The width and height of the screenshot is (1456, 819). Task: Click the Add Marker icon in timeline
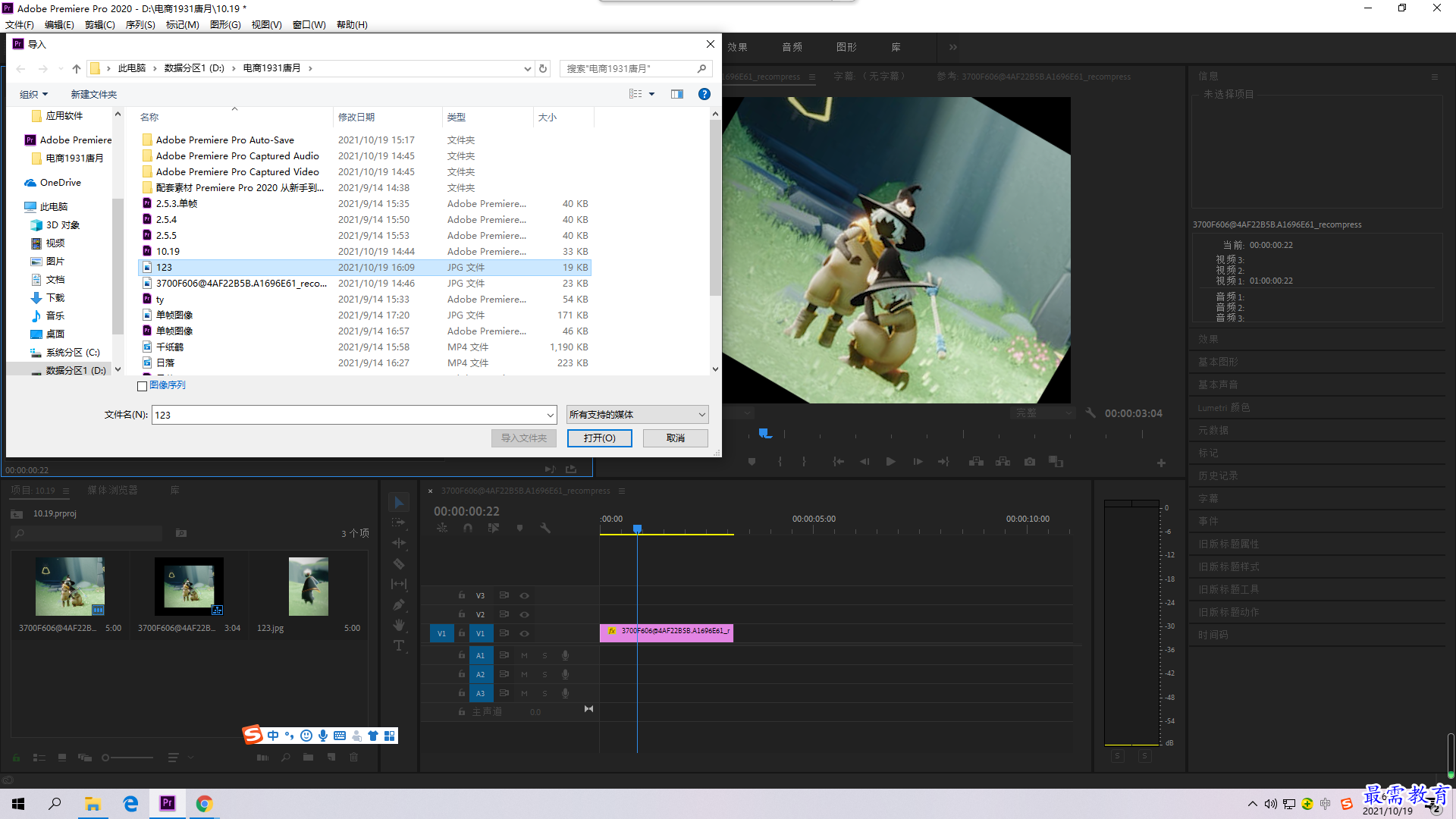pyautogui.click(x=519, y=528)
